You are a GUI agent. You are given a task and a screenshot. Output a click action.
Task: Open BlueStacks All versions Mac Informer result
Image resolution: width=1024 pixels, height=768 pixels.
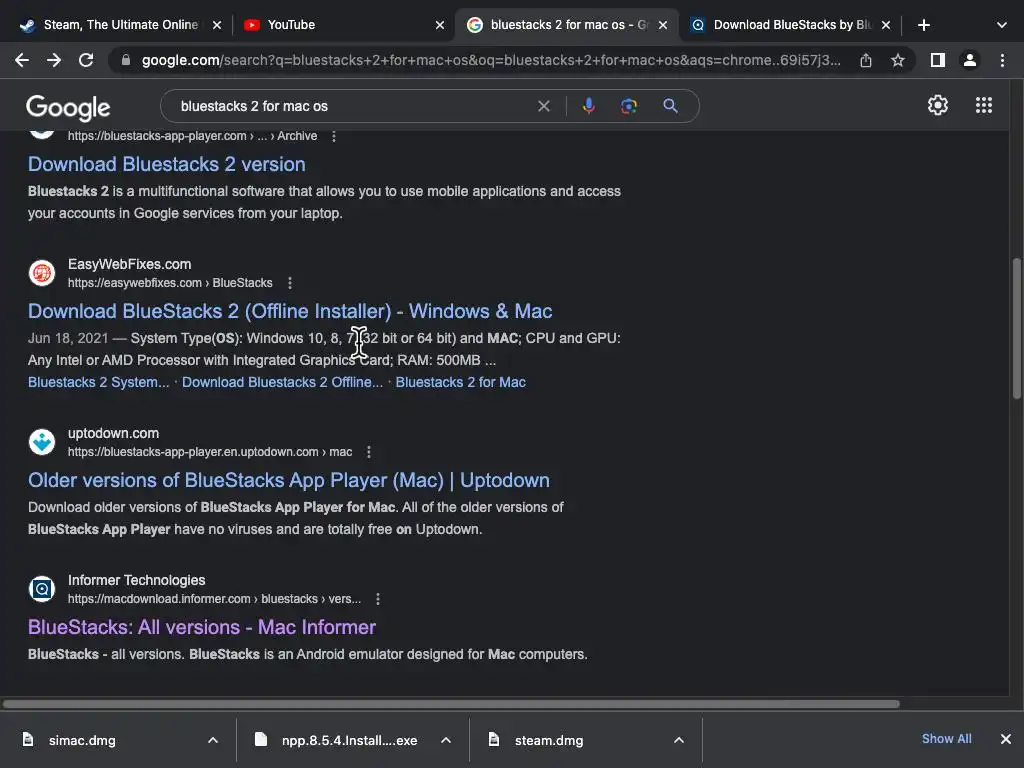coord(202,627)
